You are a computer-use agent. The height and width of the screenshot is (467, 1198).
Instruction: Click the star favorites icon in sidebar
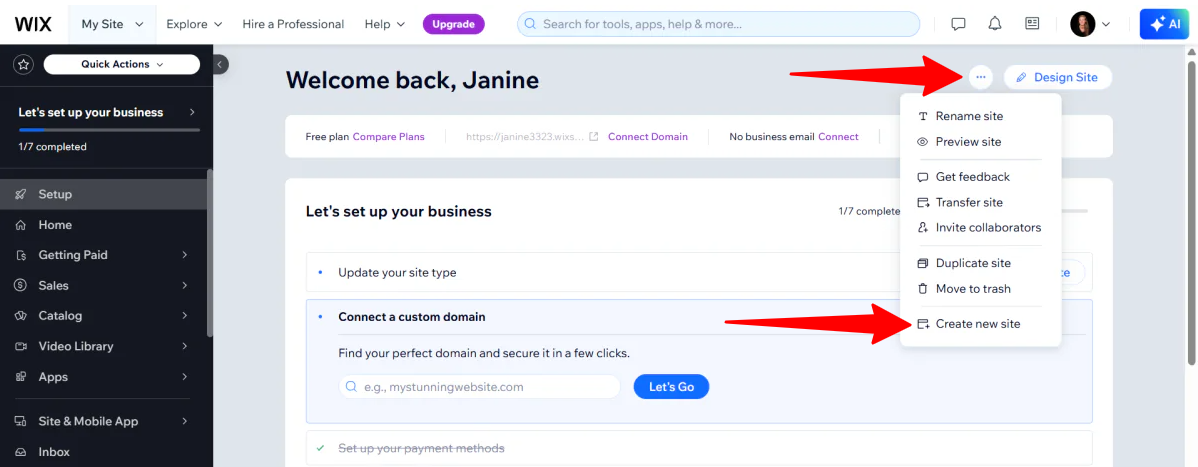coord(23,64)
